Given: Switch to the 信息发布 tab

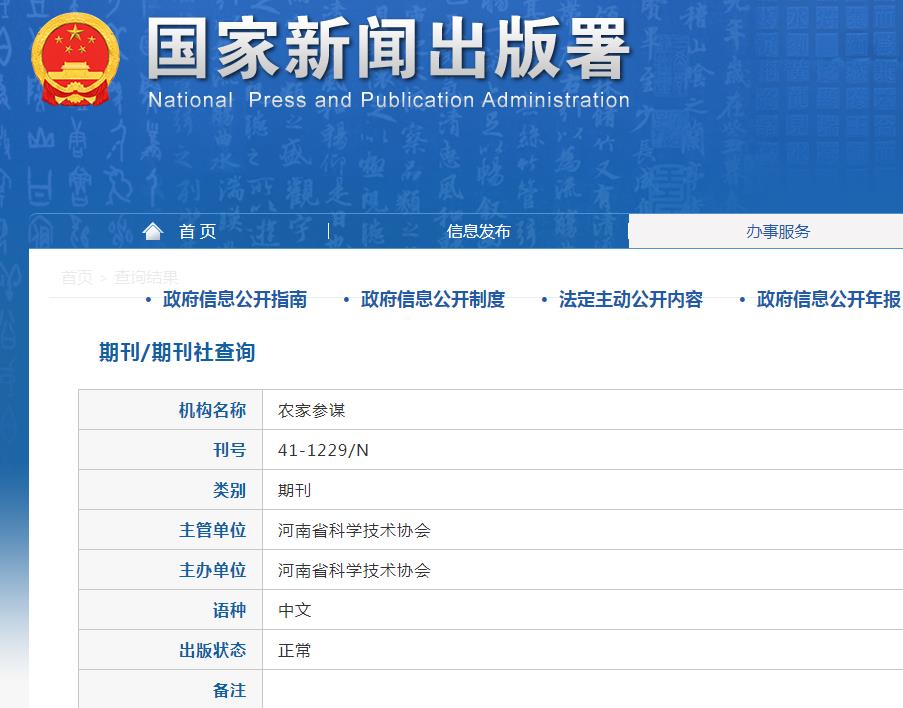Looking at the screenshot, I should coord(480,230).
